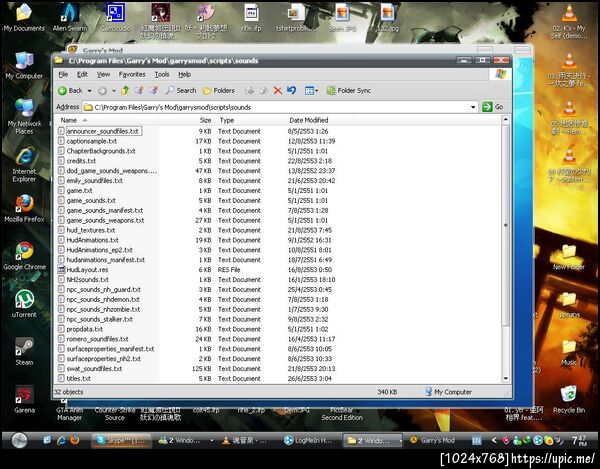Open Steam desktop icon
This screenshot has height=469, width=600.
tap(24, 351)
